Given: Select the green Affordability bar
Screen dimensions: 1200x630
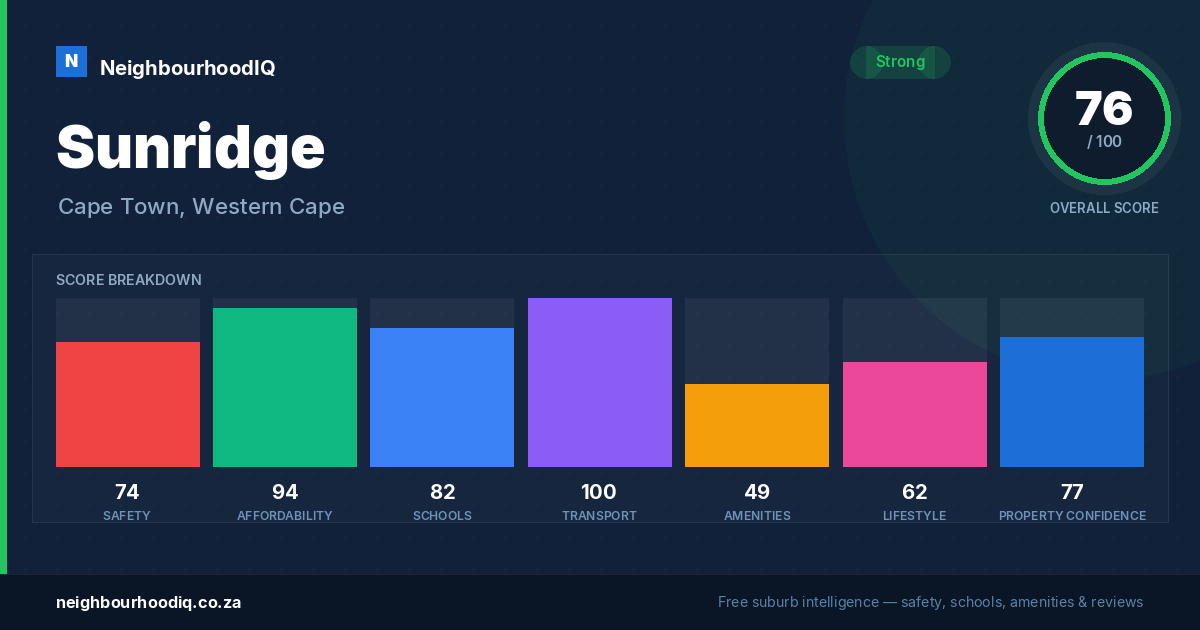Looking at the screenshot, I should point(285,387).
